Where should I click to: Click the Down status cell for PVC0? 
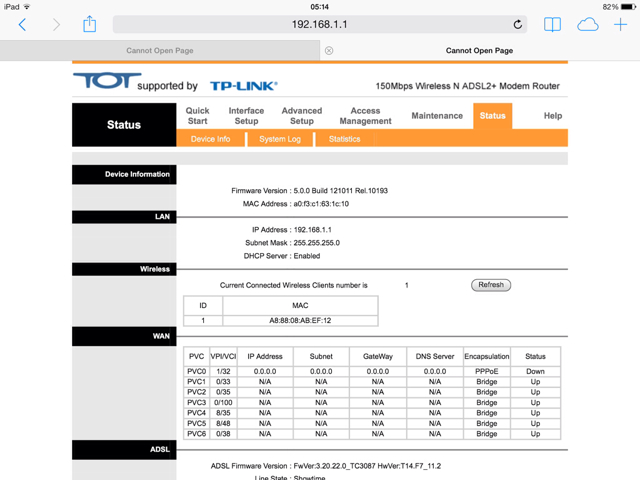click(x=535, y=371)
